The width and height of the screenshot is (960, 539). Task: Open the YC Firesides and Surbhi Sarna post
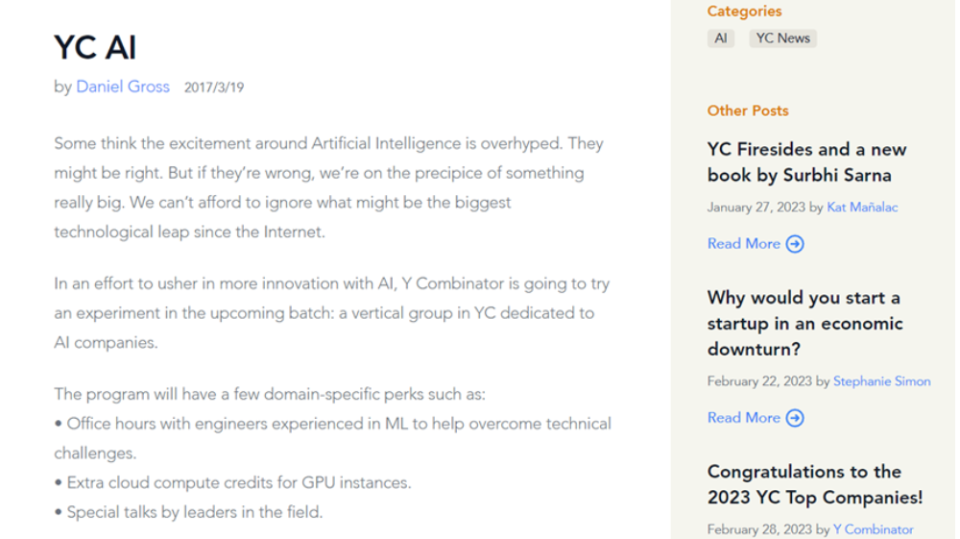click(x=806, y=162)
